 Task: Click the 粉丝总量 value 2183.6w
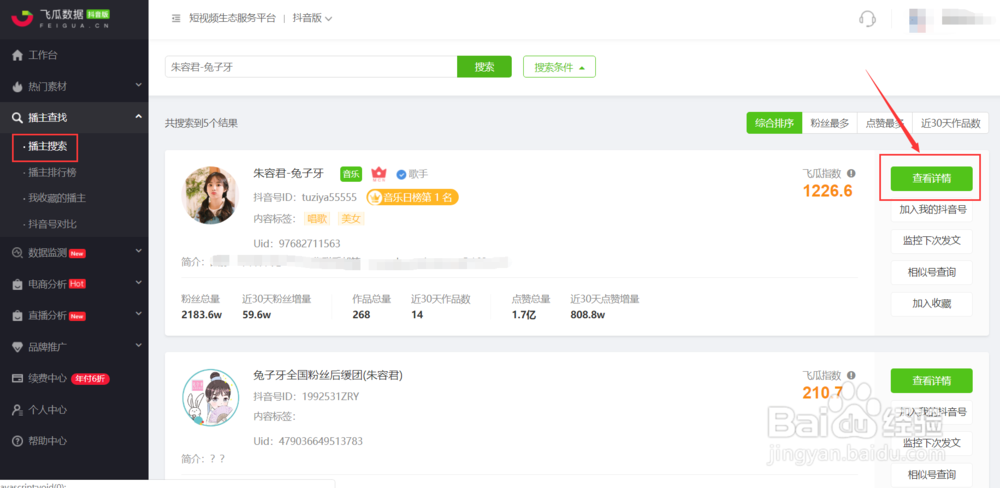pos(200,314)
